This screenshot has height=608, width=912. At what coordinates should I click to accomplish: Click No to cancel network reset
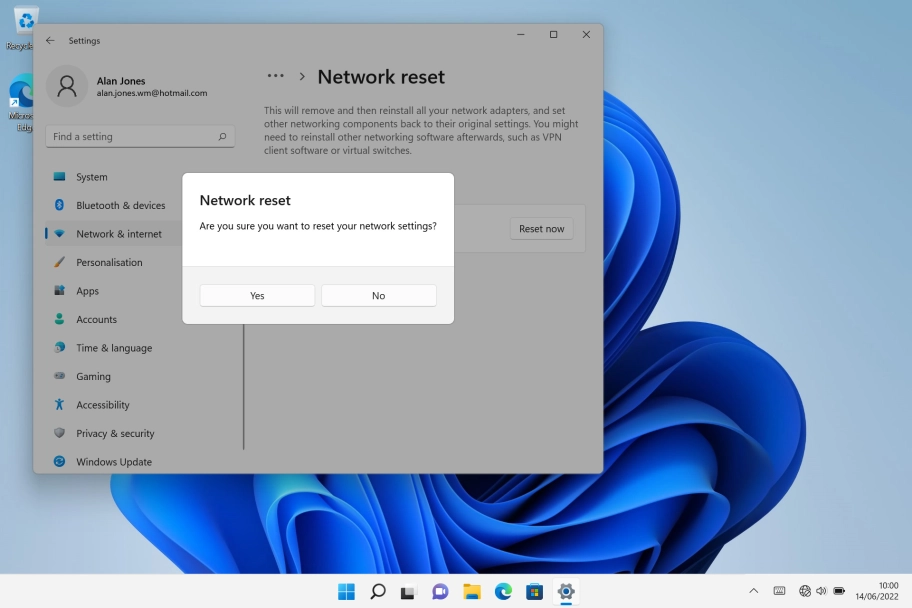coord(378,295)
